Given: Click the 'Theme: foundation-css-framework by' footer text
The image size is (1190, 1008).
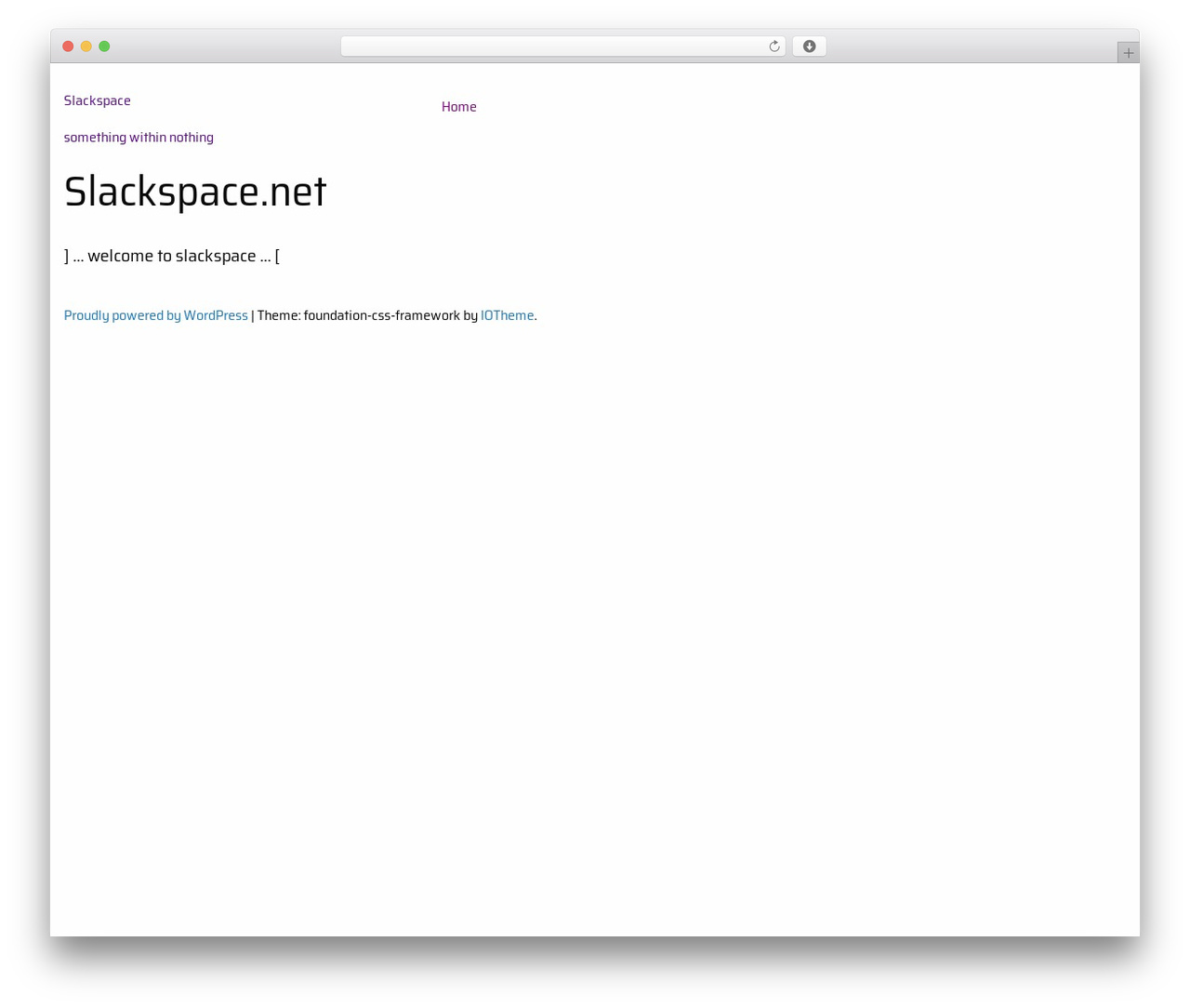Looking at the screenshot, I should click(x=367, y=315).
